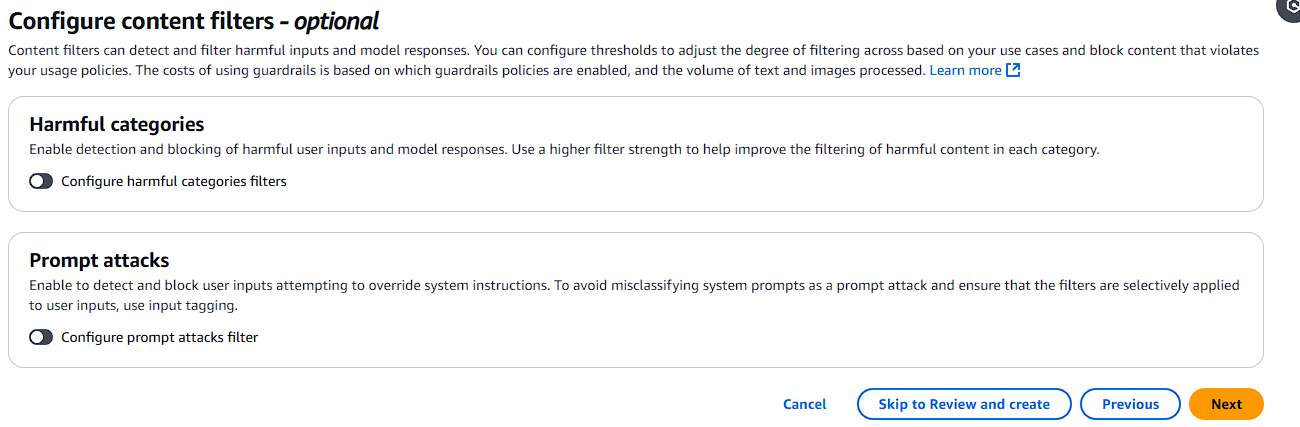Go back with the Previous button
Viewport: 1300px width, 427px height.
pos(1130,404)
